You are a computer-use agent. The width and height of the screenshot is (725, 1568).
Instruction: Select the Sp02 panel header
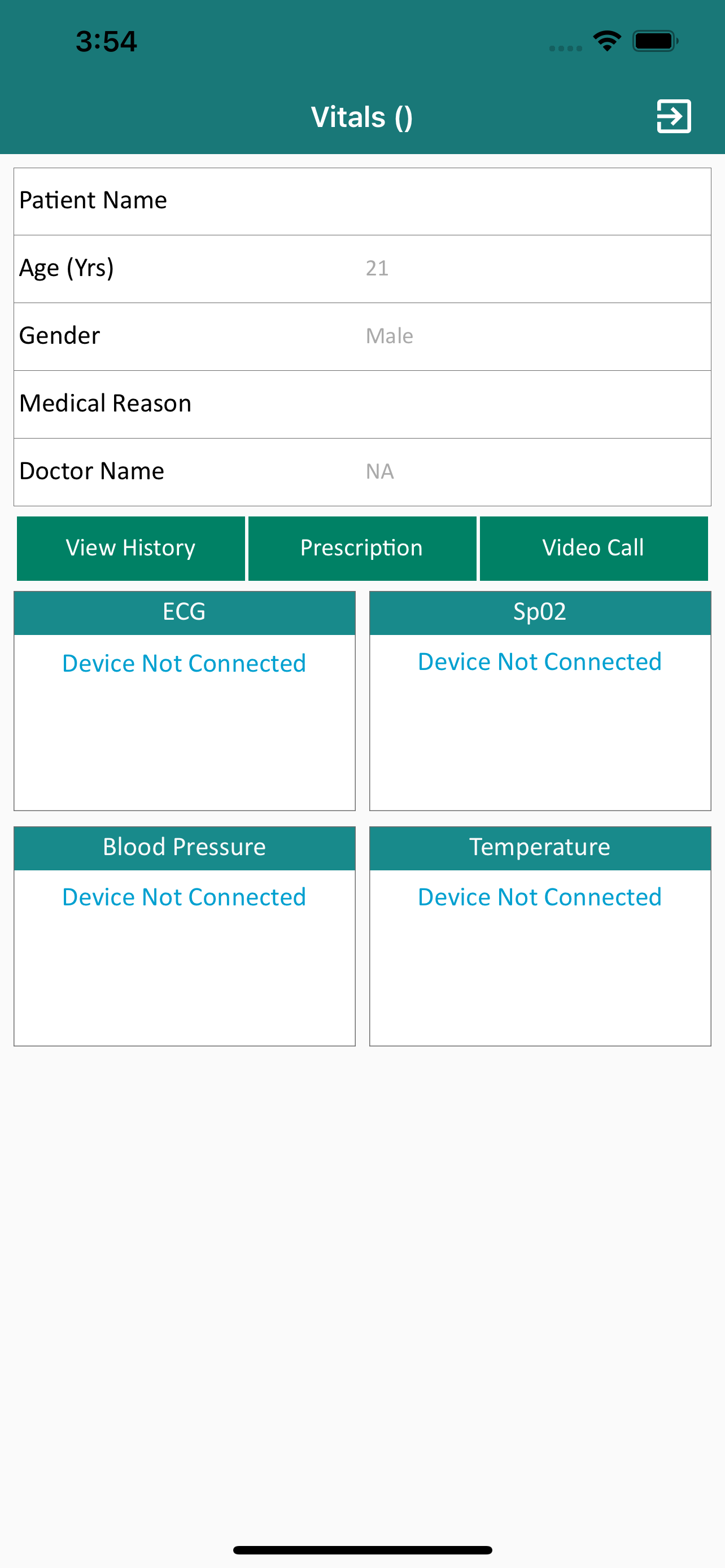[x=539, y=612]
